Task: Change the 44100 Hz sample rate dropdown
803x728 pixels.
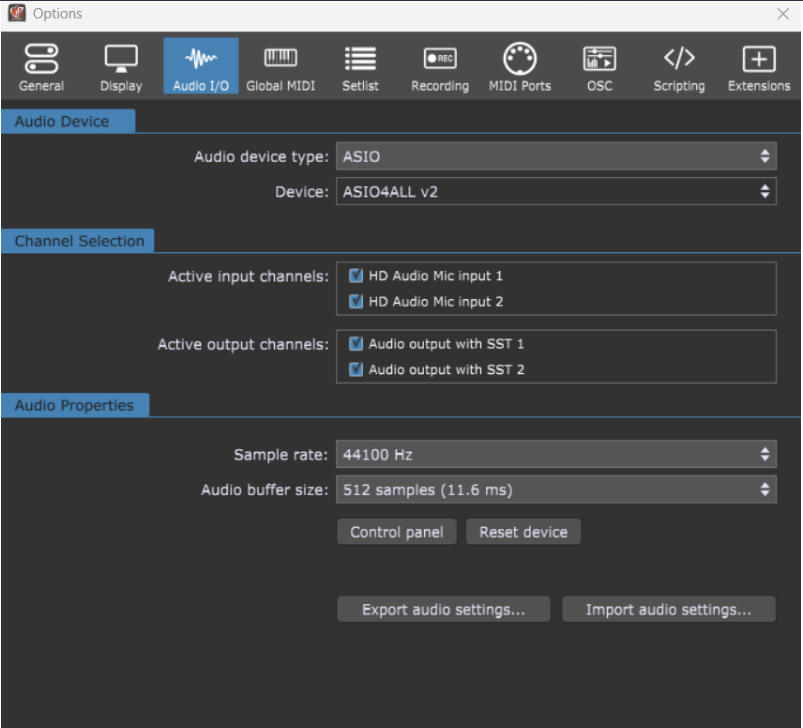Action: tap(556, 455)
